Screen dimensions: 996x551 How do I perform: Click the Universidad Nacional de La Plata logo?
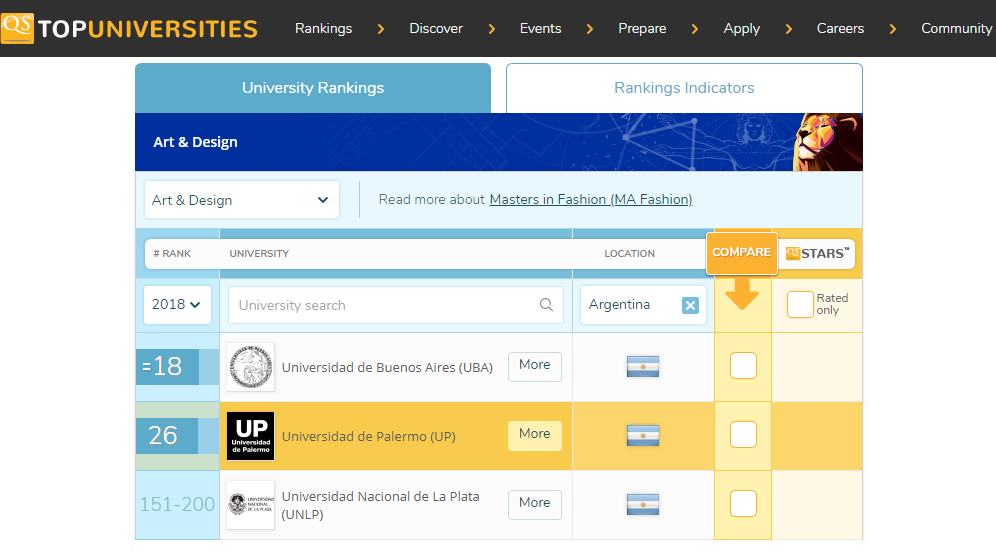coord(251,505)
